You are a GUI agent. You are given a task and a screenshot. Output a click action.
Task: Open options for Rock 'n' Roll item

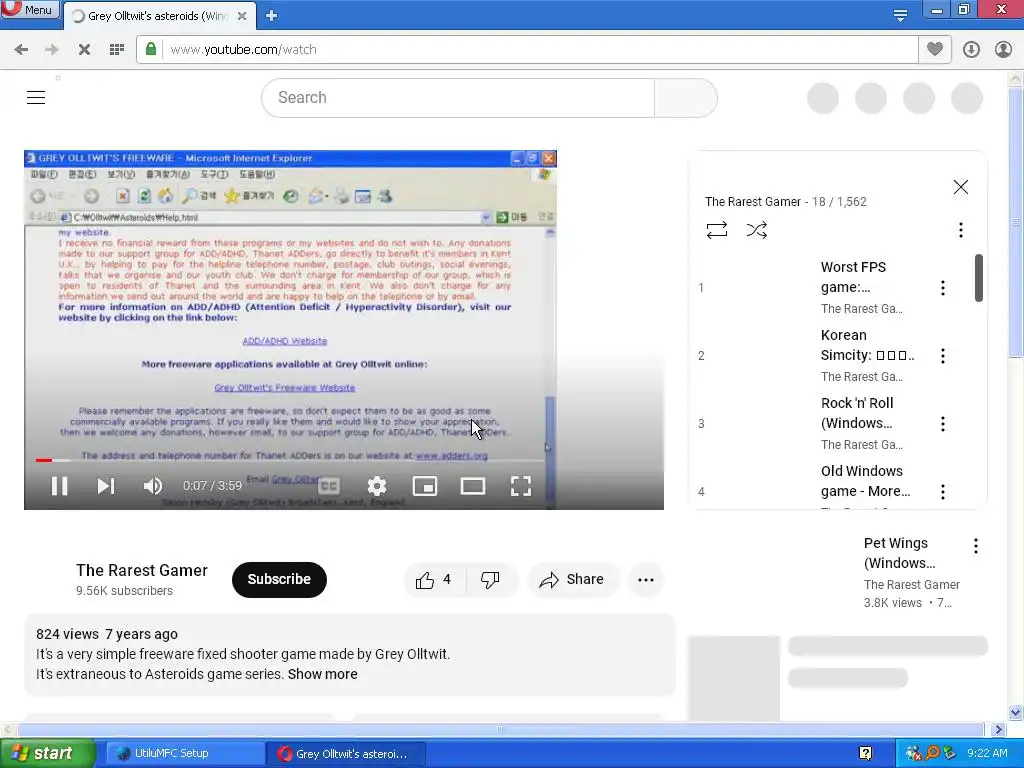point(943,424)
